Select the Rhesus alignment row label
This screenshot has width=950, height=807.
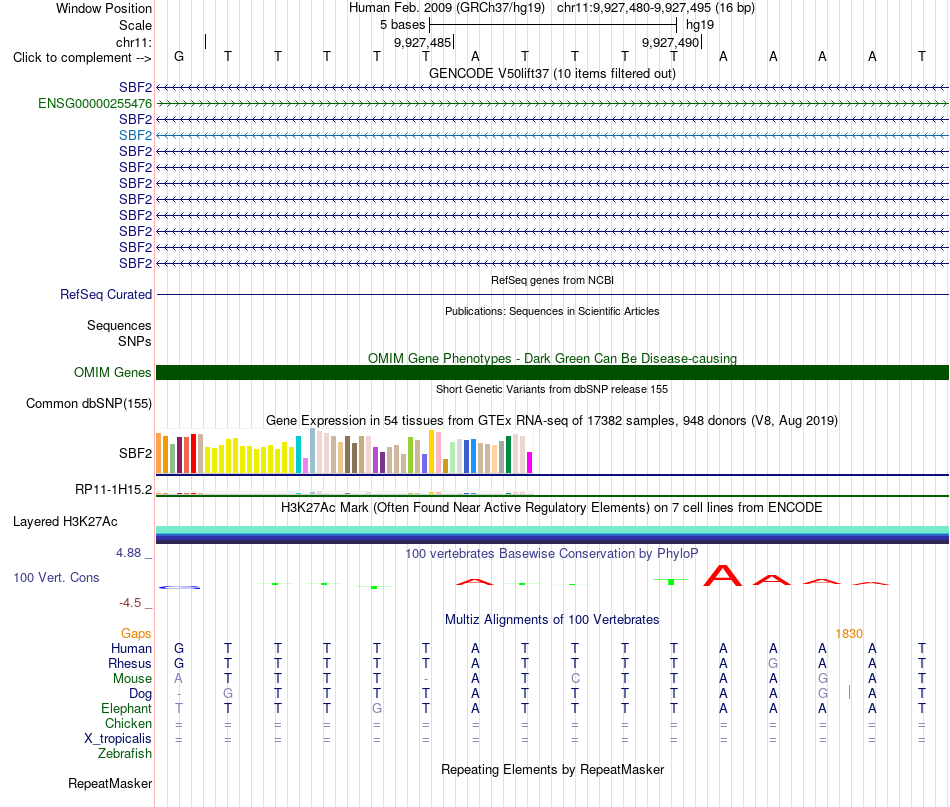point(130,664)
